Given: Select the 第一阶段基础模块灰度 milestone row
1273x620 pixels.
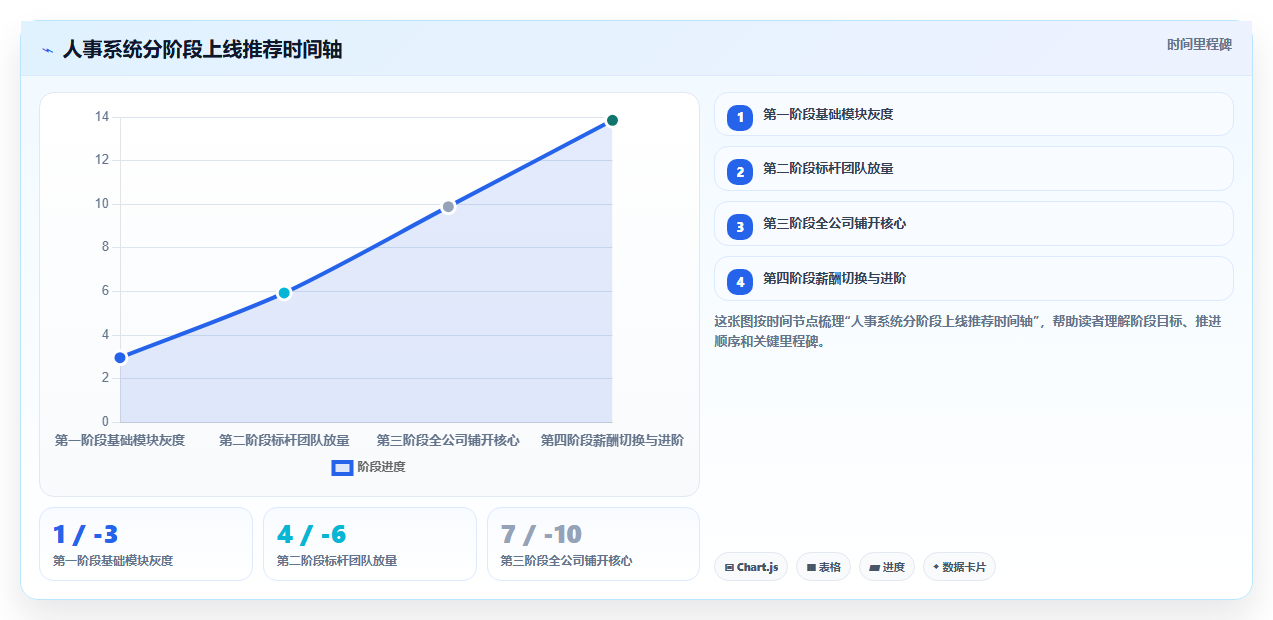Looking at the screenshot, I should [973, 114].
